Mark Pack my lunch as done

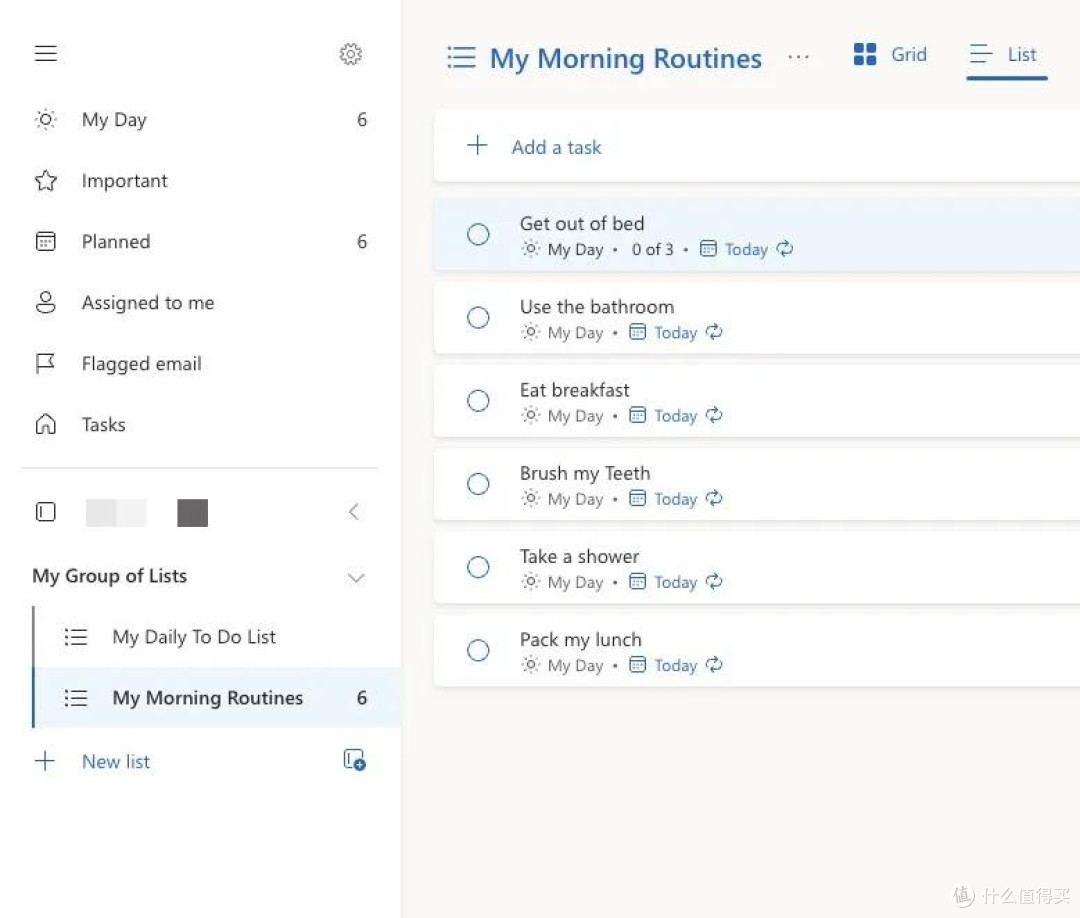pyautogui.click(x=478, y=650)
